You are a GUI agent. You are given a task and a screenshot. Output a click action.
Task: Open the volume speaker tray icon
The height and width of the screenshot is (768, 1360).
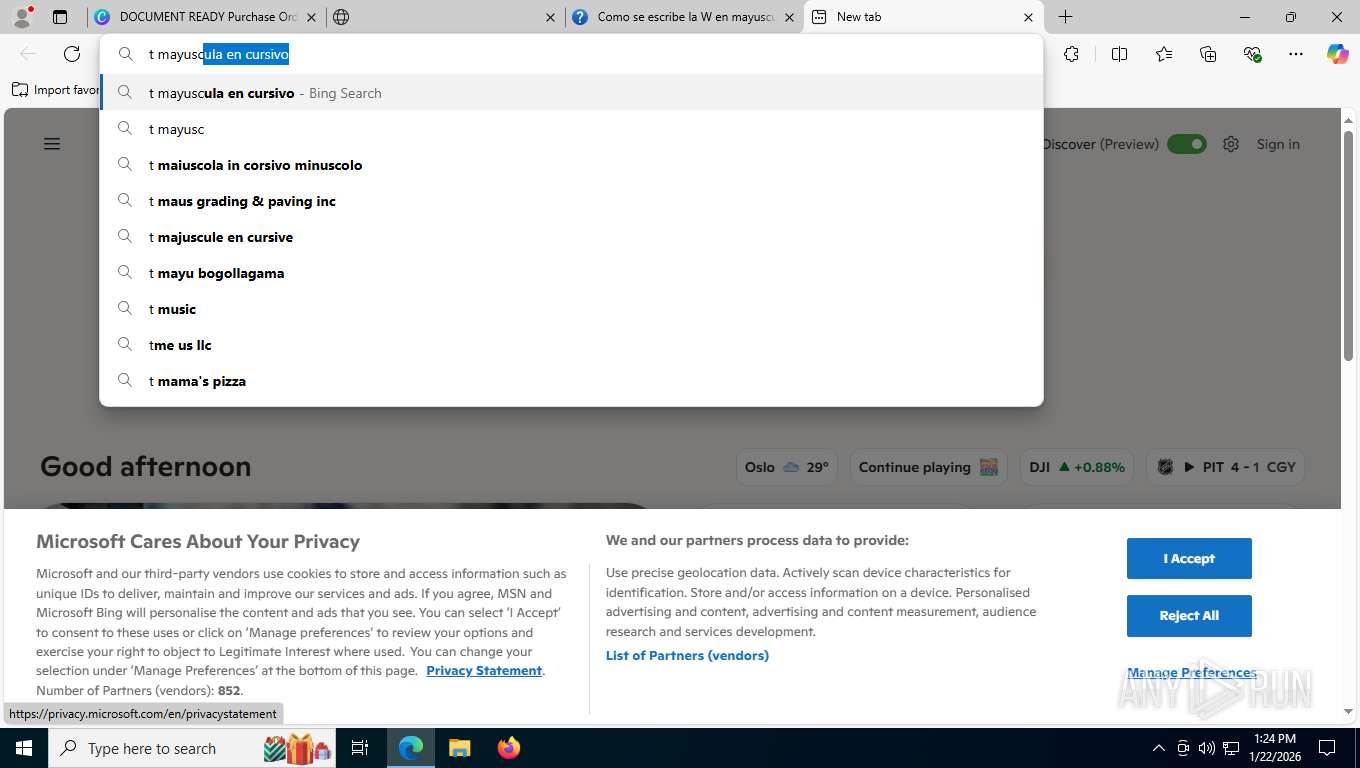[1206, 748]
